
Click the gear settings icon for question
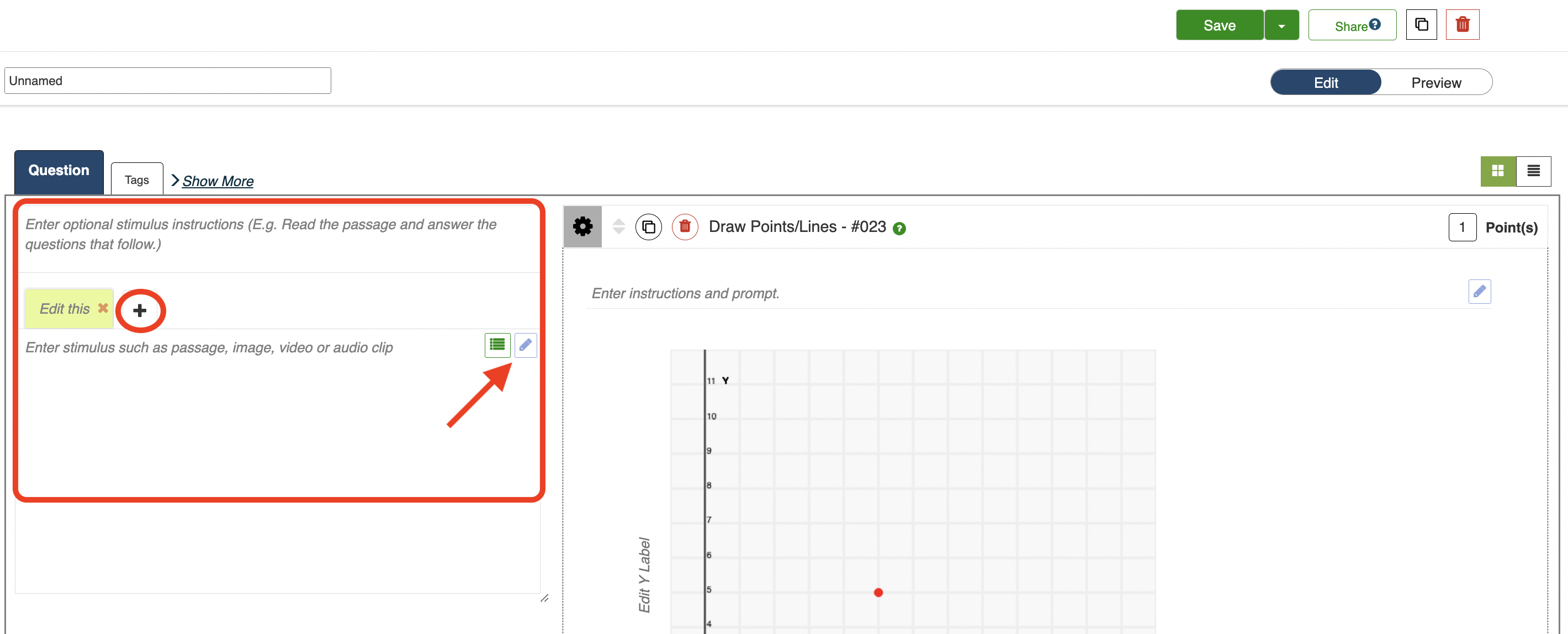(582, 226)
